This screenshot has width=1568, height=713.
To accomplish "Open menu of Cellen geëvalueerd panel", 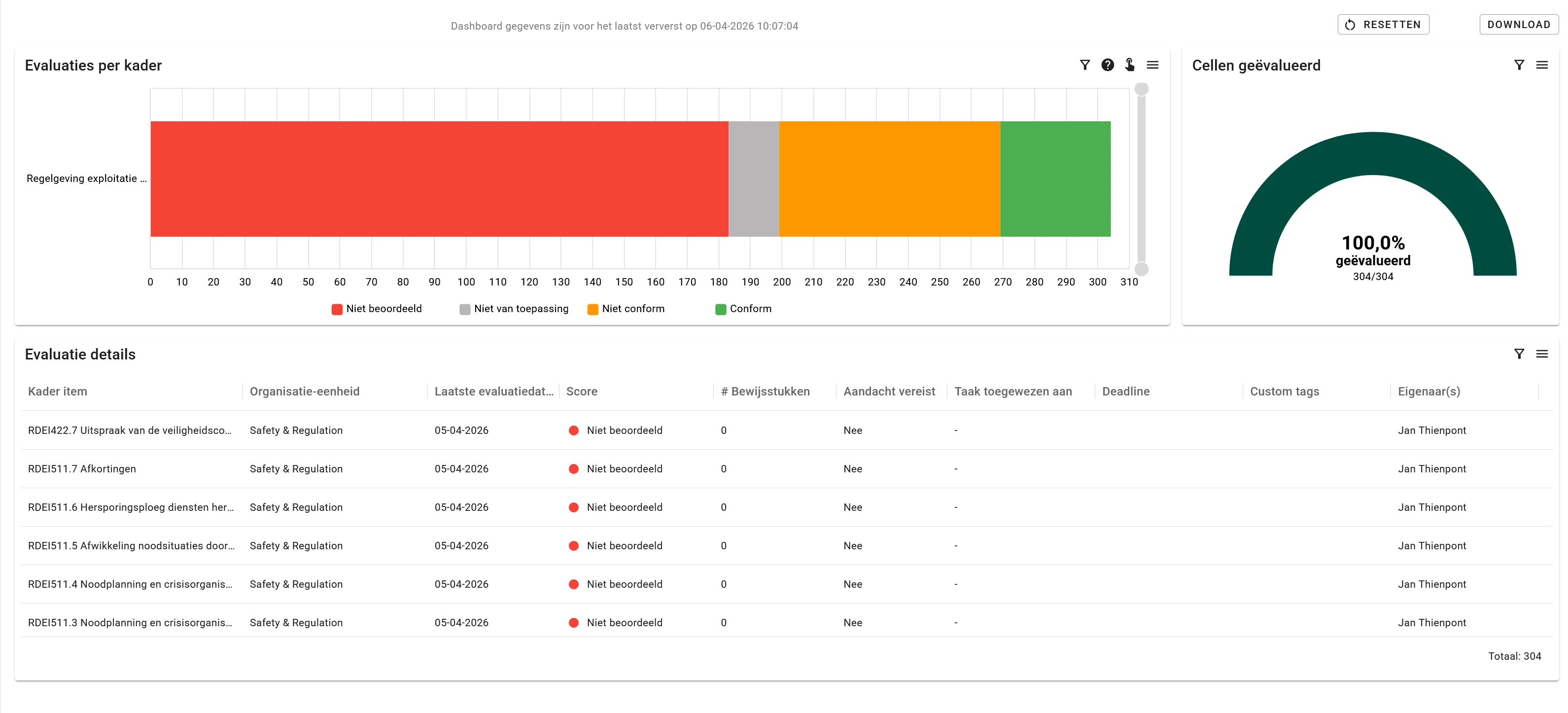I will (1541, 65).
